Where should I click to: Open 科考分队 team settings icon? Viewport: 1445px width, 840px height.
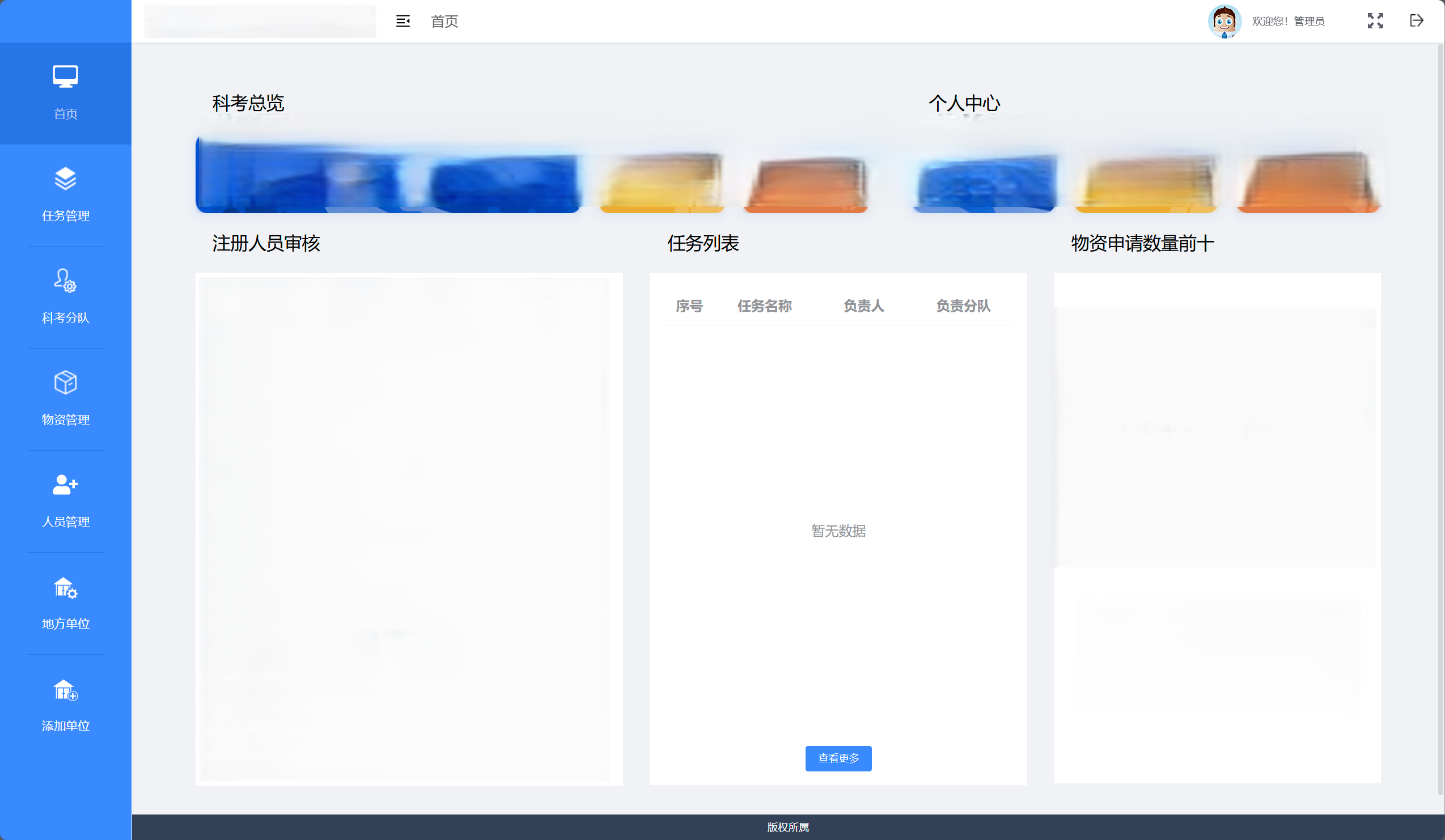pos(65,281)
